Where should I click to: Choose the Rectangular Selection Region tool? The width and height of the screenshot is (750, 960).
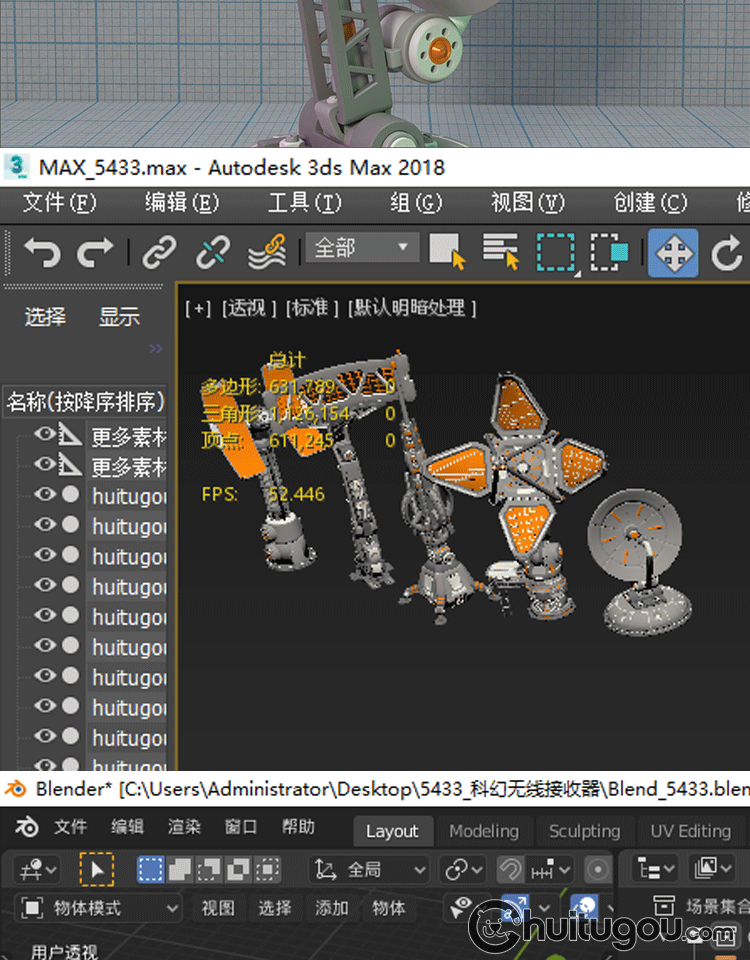556,252
